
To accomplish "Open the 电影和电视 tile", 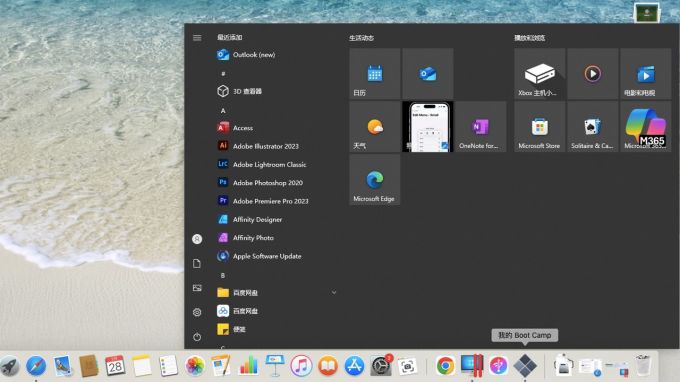I will point(646,74).
